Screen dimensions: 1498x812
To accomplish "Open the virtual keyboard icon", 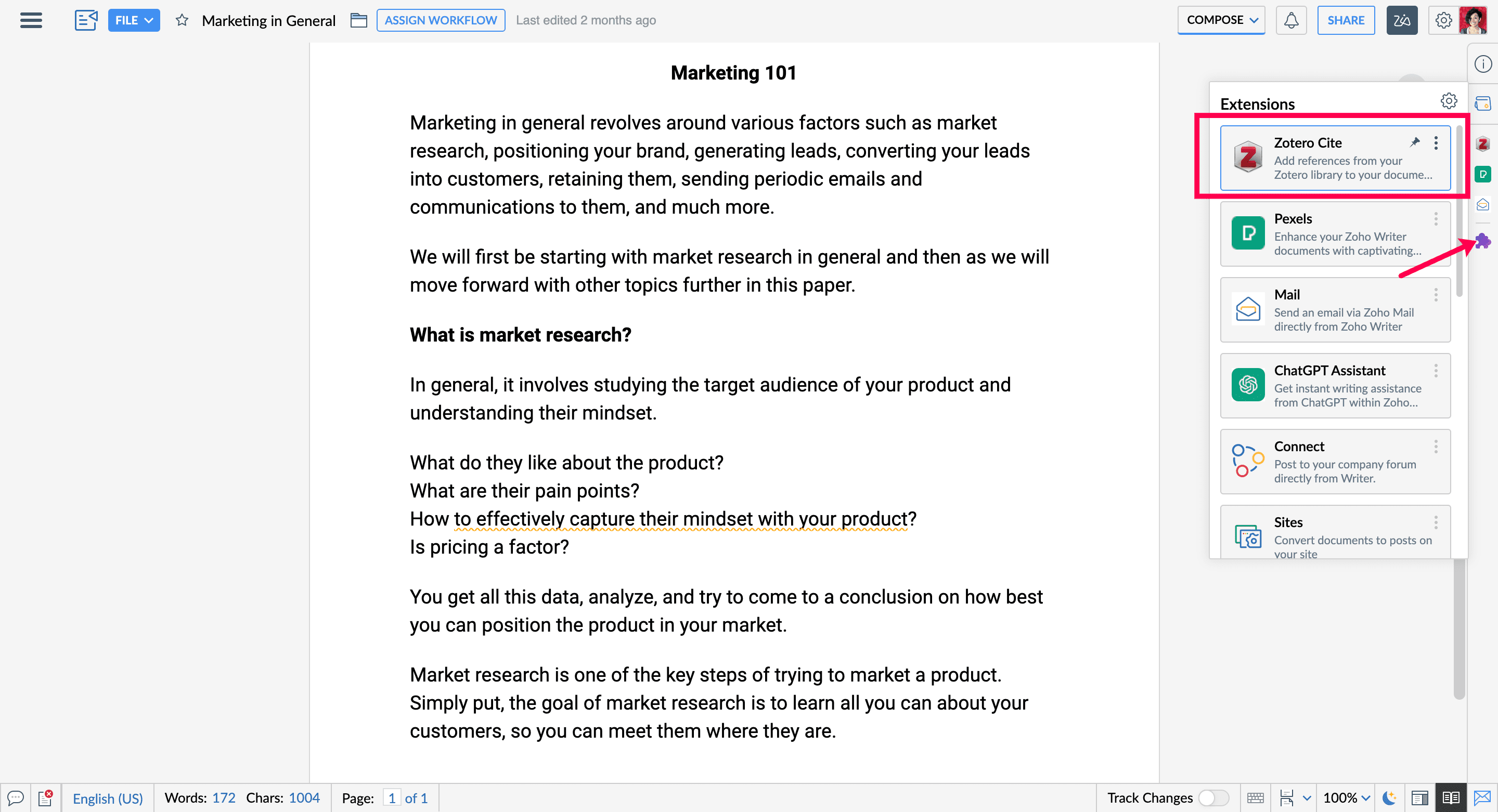I will pos(1256,798).
